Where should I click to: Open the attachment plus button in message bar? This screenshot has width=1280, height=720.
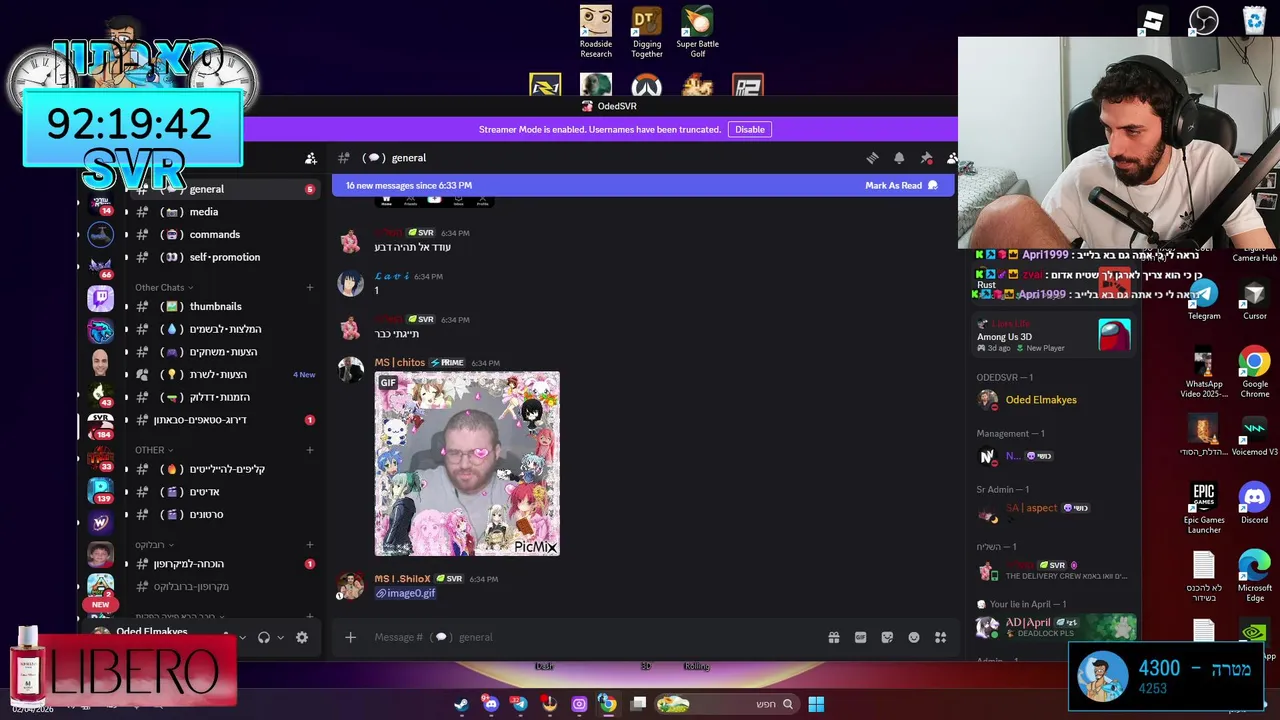pos(350,637)
